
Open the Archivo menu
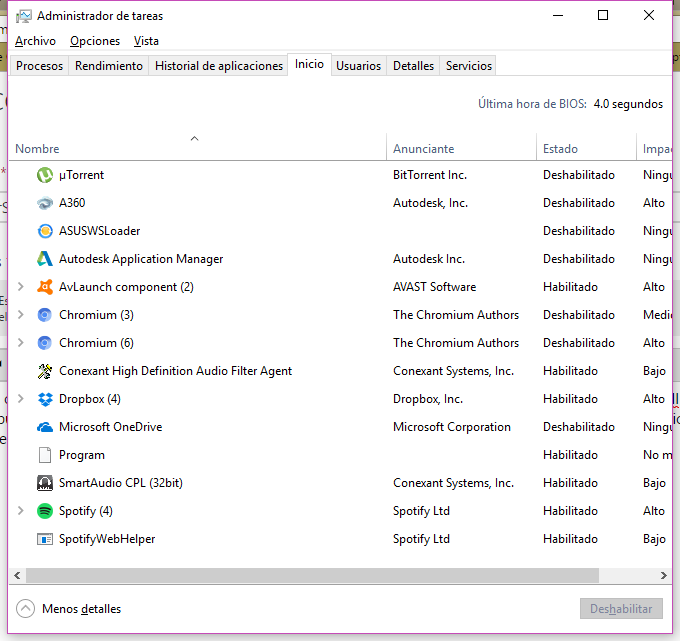click(x=36, y=41)
